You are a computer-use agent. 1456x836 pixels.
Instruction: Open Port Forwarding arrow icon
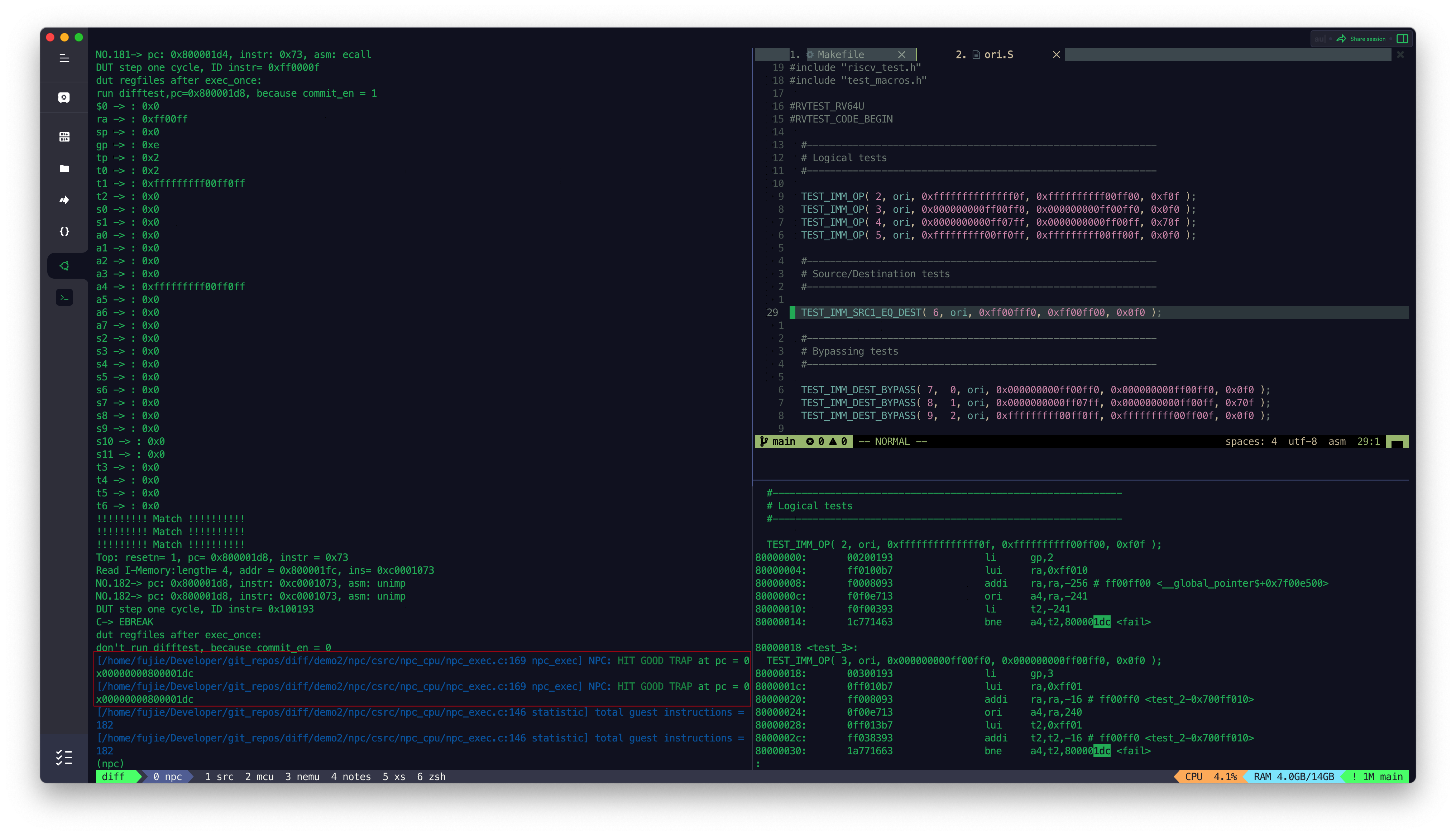(x=64, y=200)
